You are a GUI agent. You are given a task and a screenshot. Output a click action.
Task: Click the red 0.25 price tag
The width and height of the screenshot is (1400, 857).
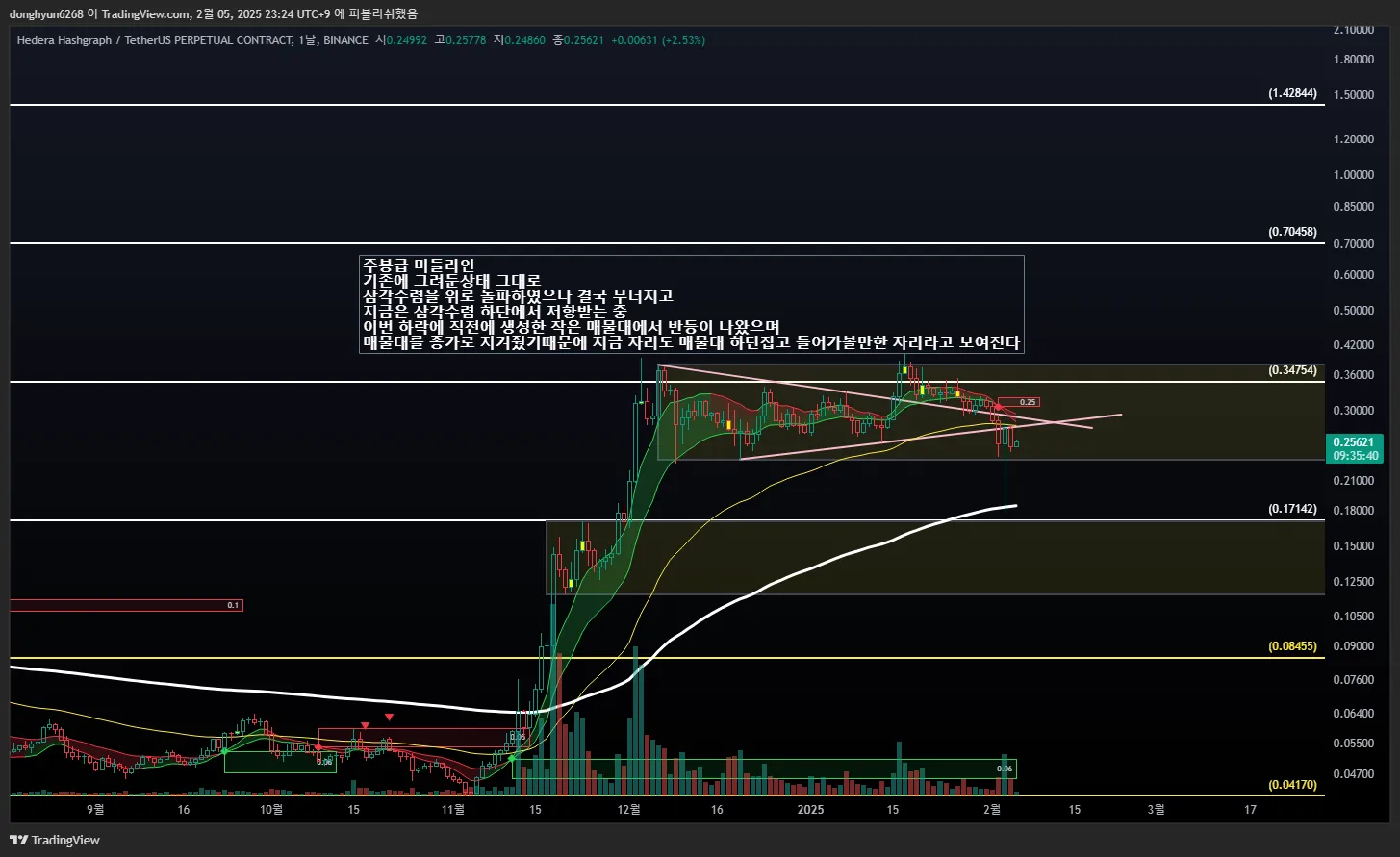pos(1018,402)
